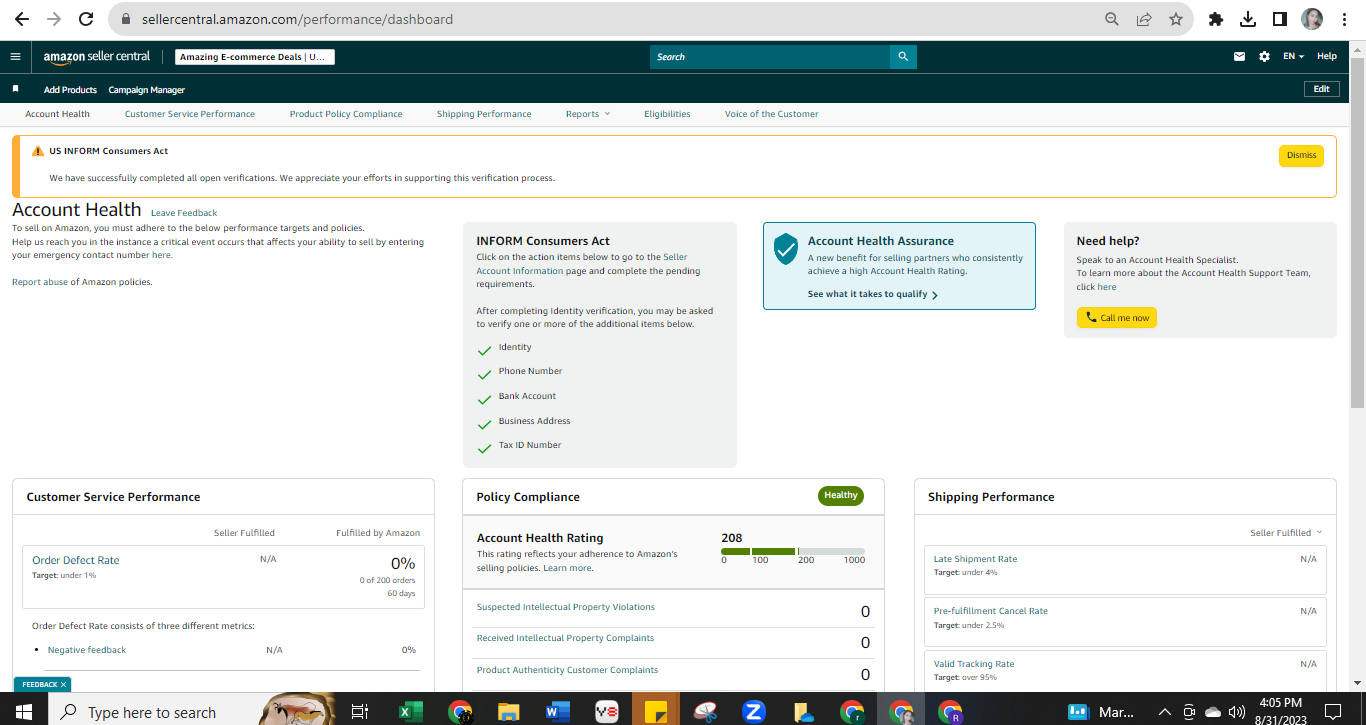Open Task View on the taskbar

pos(359,712)
